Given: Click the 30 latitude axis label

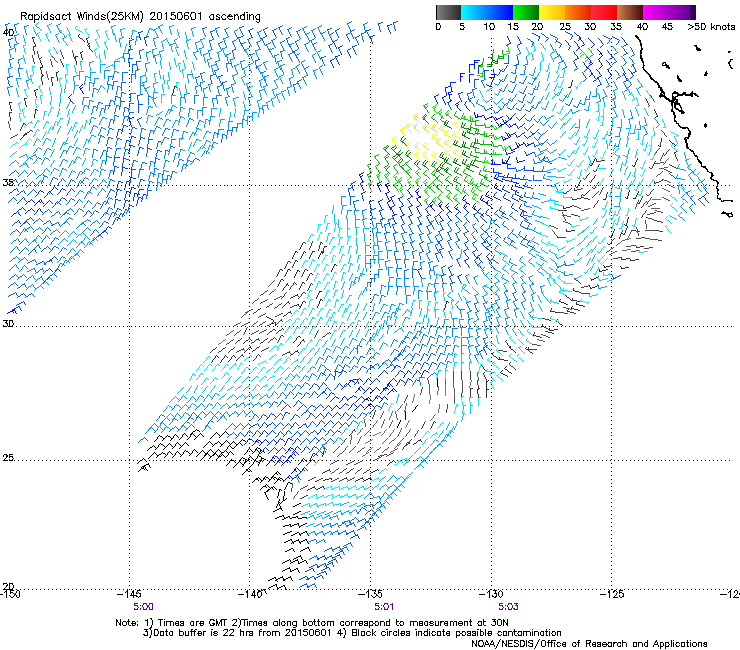Looking at the screenshot, I should point(8,324).
